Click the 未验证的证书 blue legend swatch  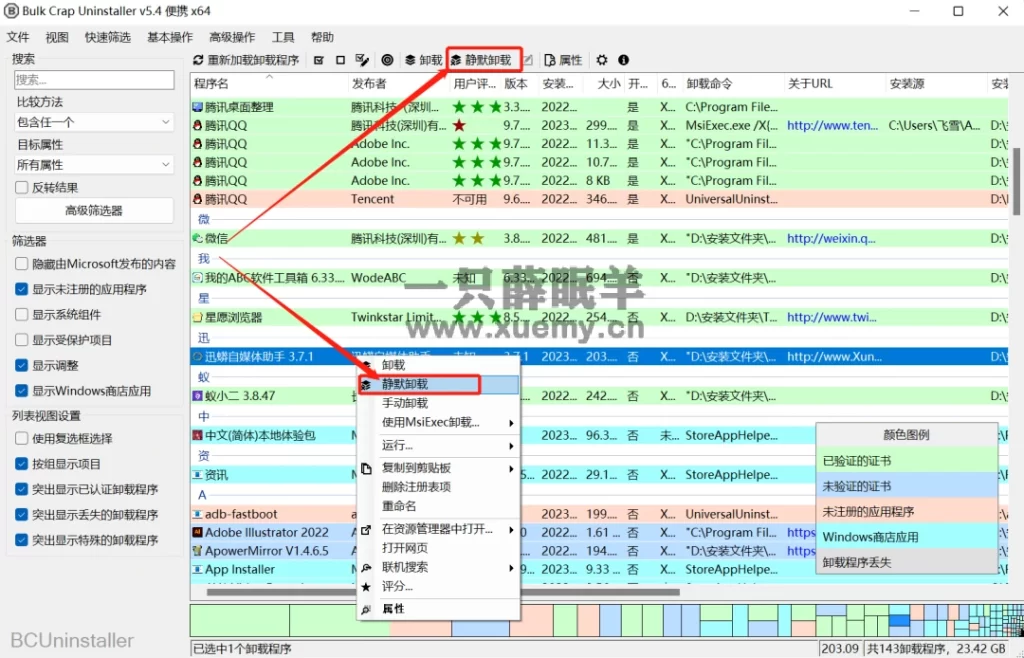pyautogui.click(x=907, y=486)
